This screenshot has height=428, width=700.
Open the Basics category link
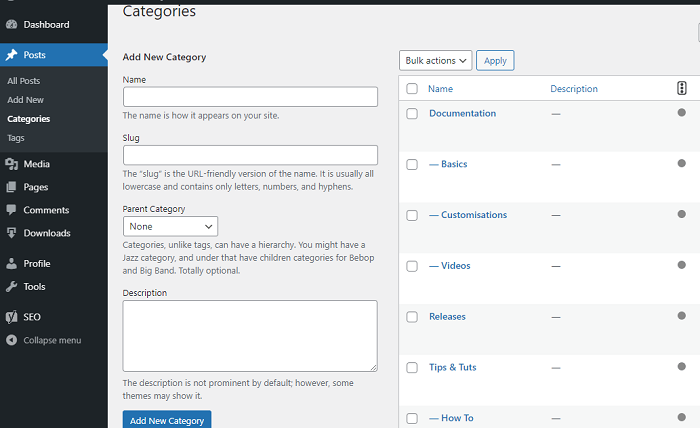[448, 164]
